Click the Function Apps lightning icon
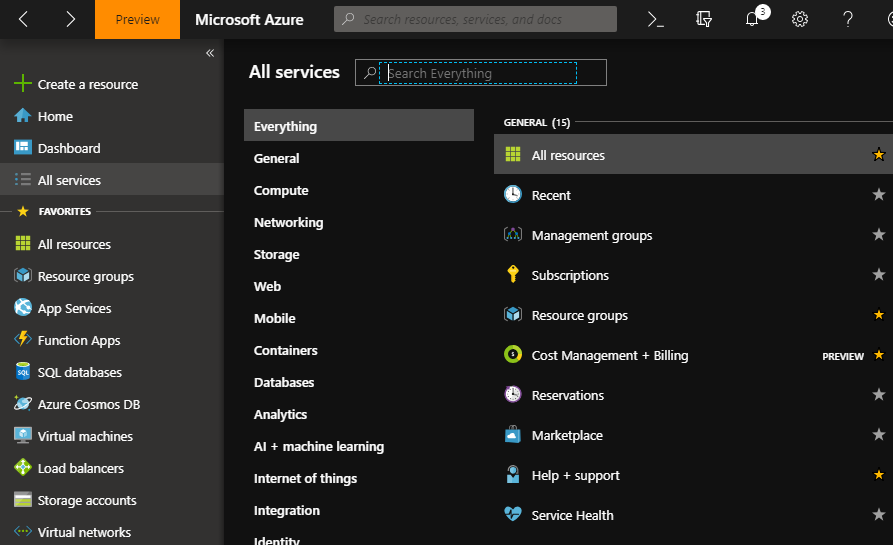893x545 pixels. pyautogui.click(x=22, y=340)
